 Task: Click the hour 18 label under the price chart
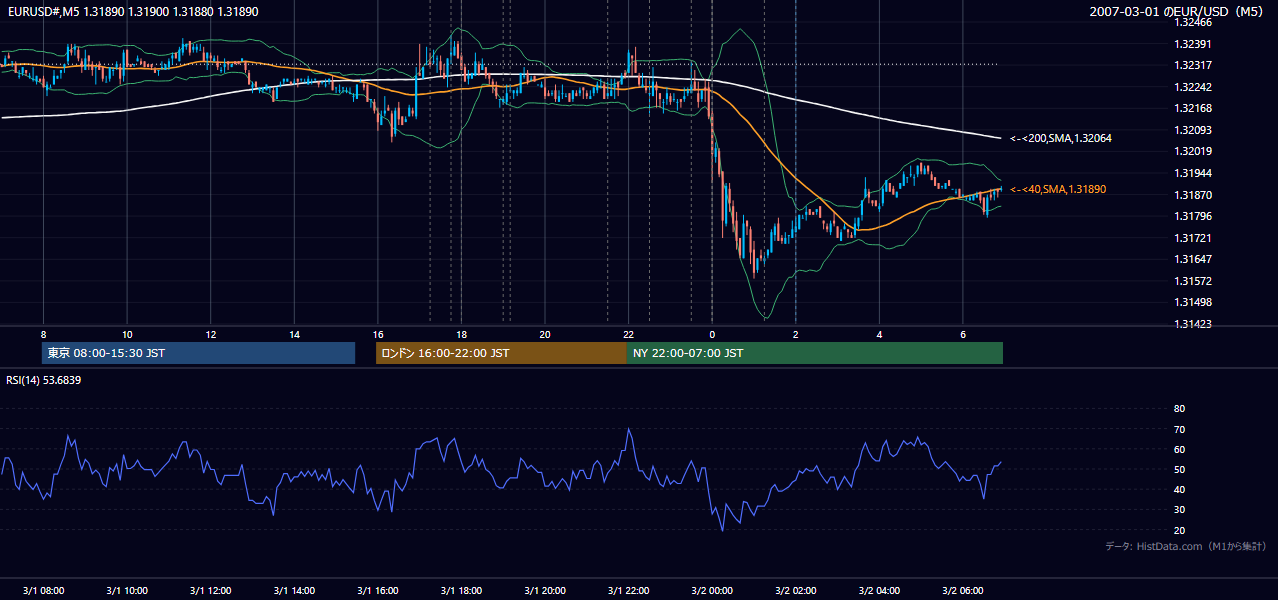(461, 334)
